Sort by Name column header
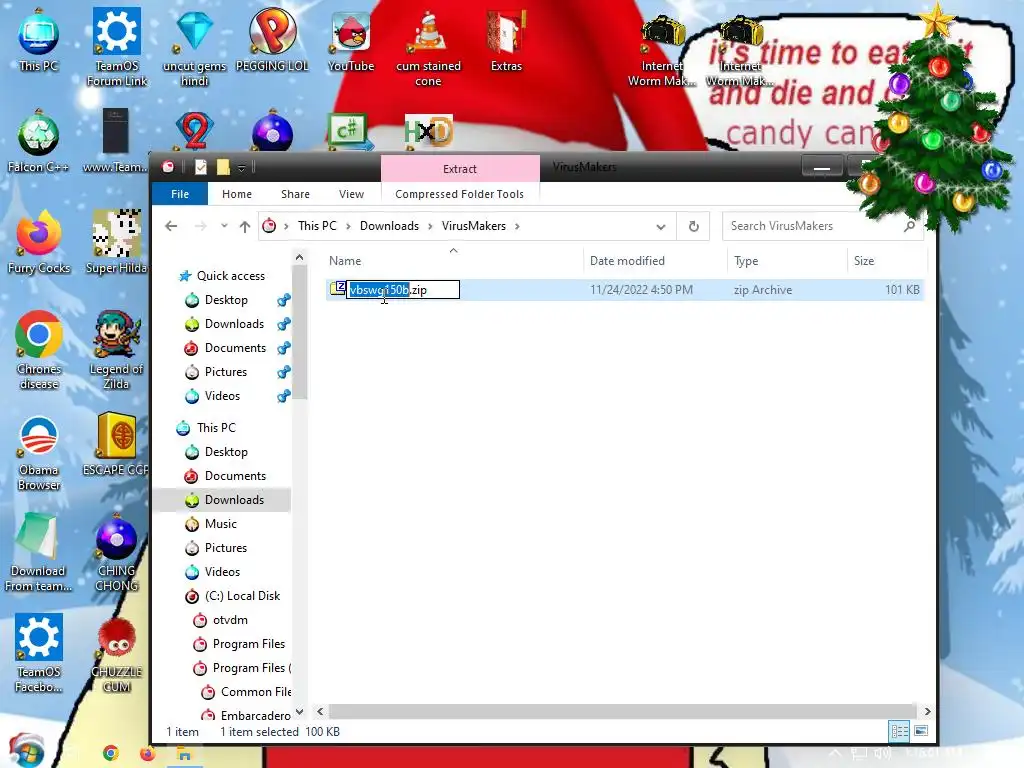Viewport: 1024px width, 768px height. point(453,261)
